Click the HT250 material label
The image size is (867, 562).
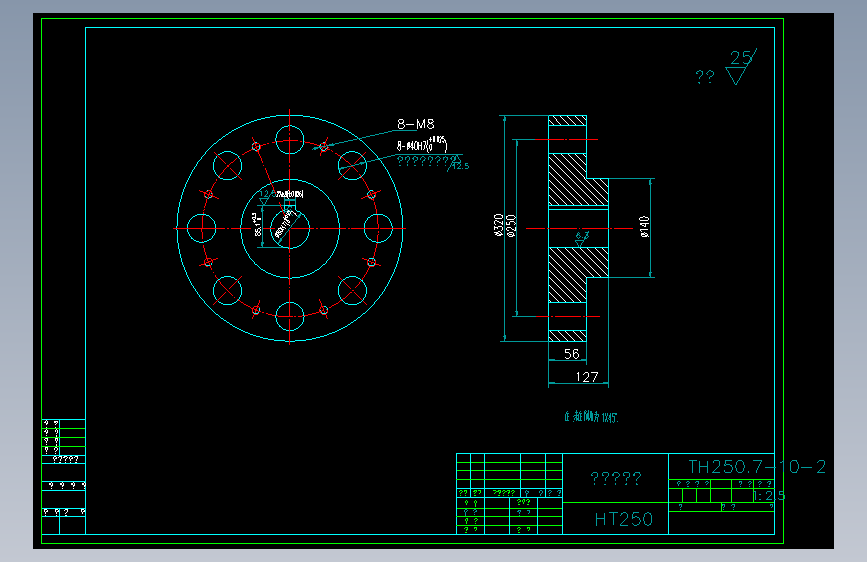click(624, 519)
